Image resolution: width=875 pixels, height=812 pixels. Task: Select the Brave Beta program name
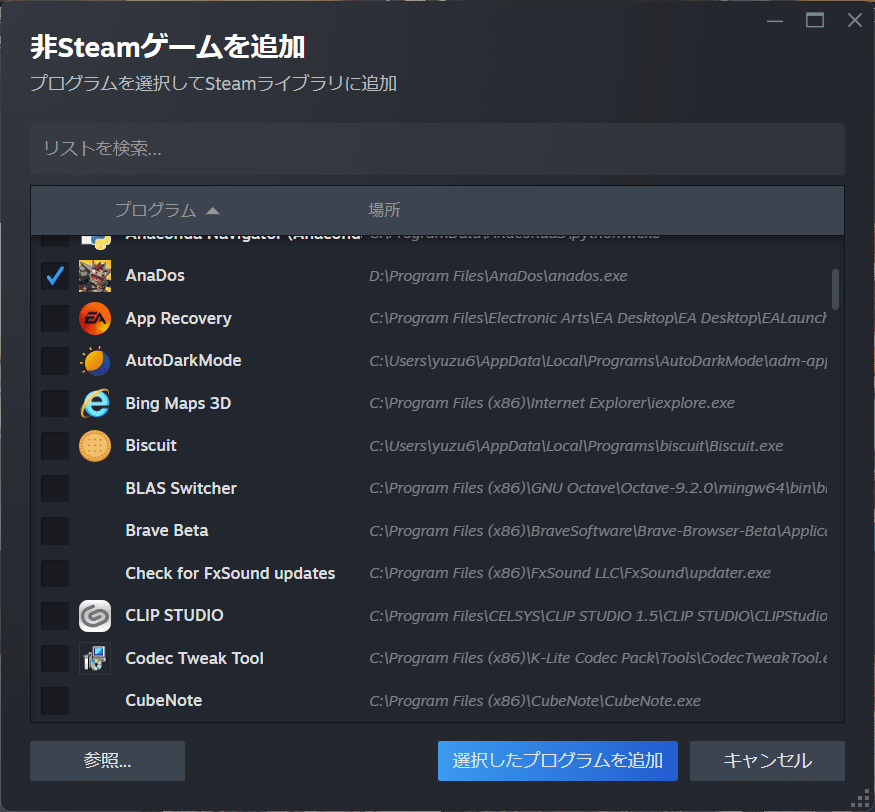click(x=167, y=530)
